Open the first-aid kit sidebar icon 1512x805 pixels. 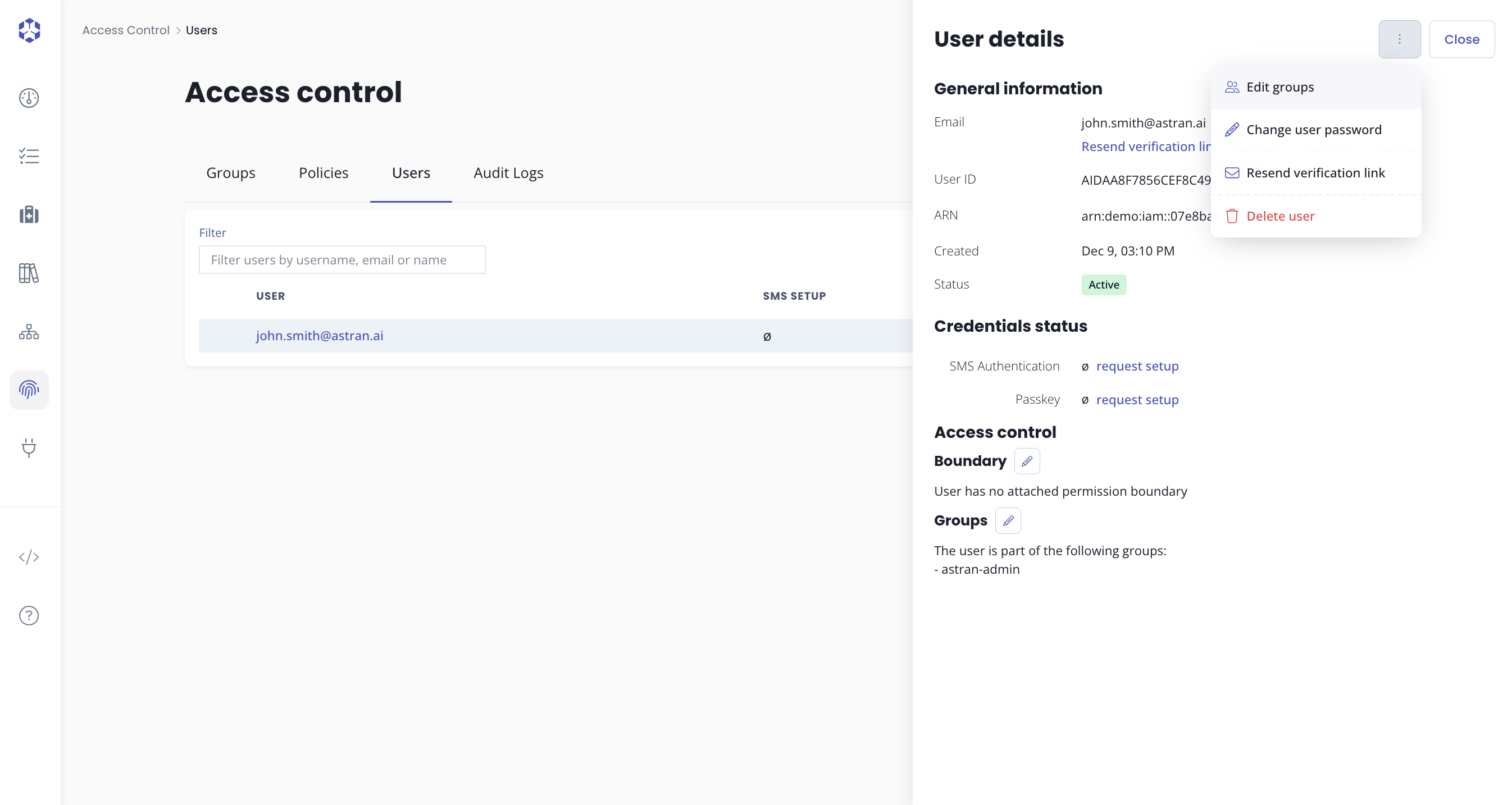pos(29,215)
